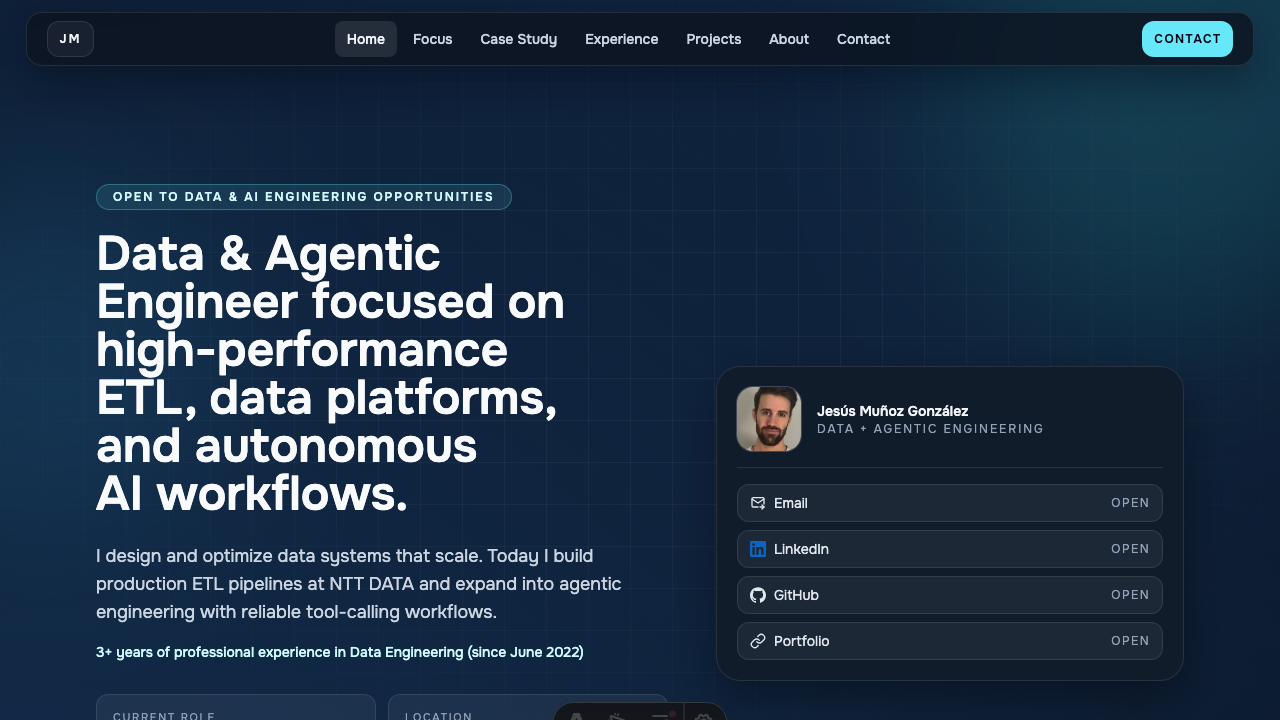Viewport: 1280px width, 720px height.
Task: Open the sliders icon with the red dot
Action: 661,718
